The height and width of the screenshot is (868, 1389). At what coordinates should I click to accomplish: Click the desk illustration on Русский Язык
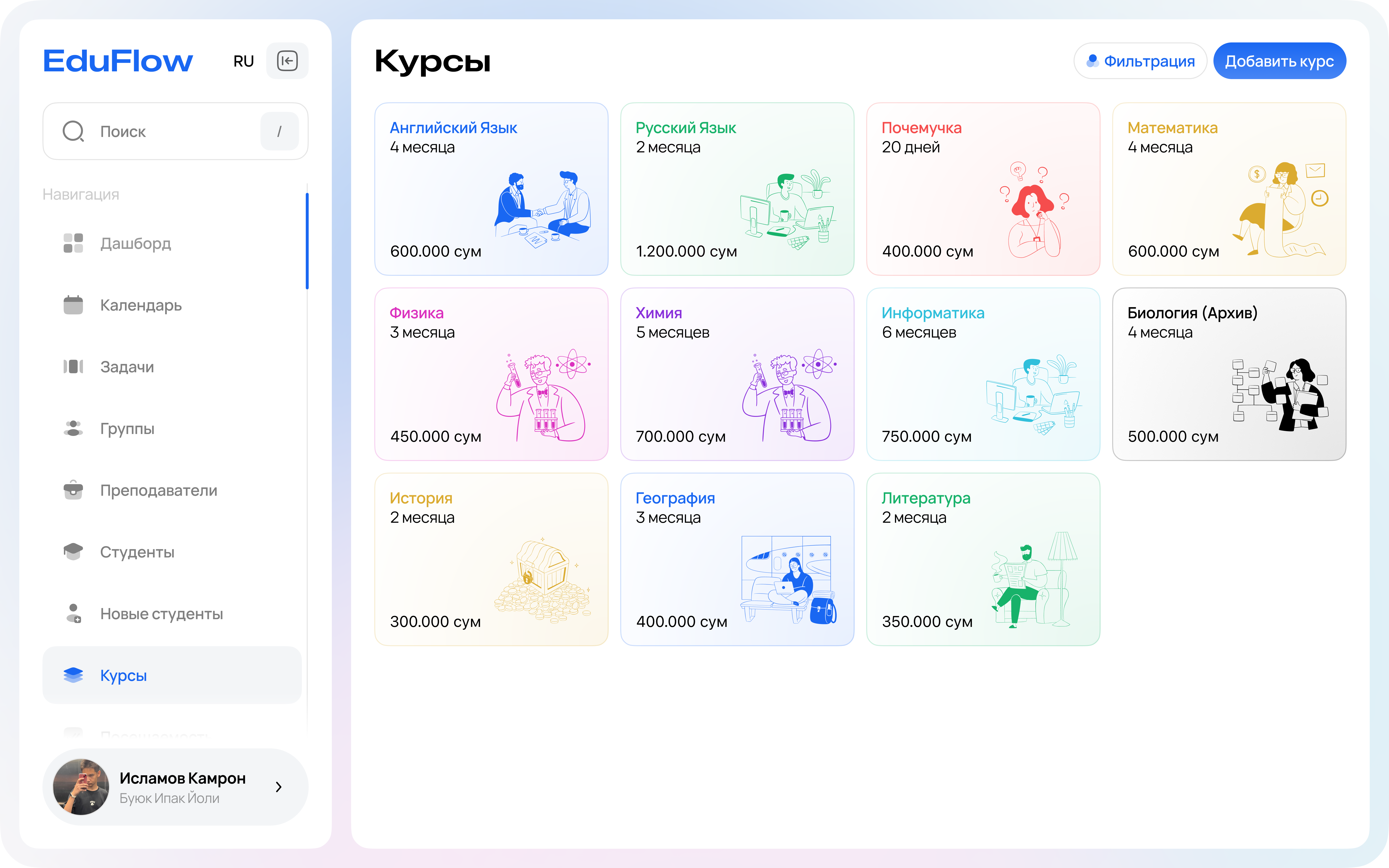click(x=788, y=210)
